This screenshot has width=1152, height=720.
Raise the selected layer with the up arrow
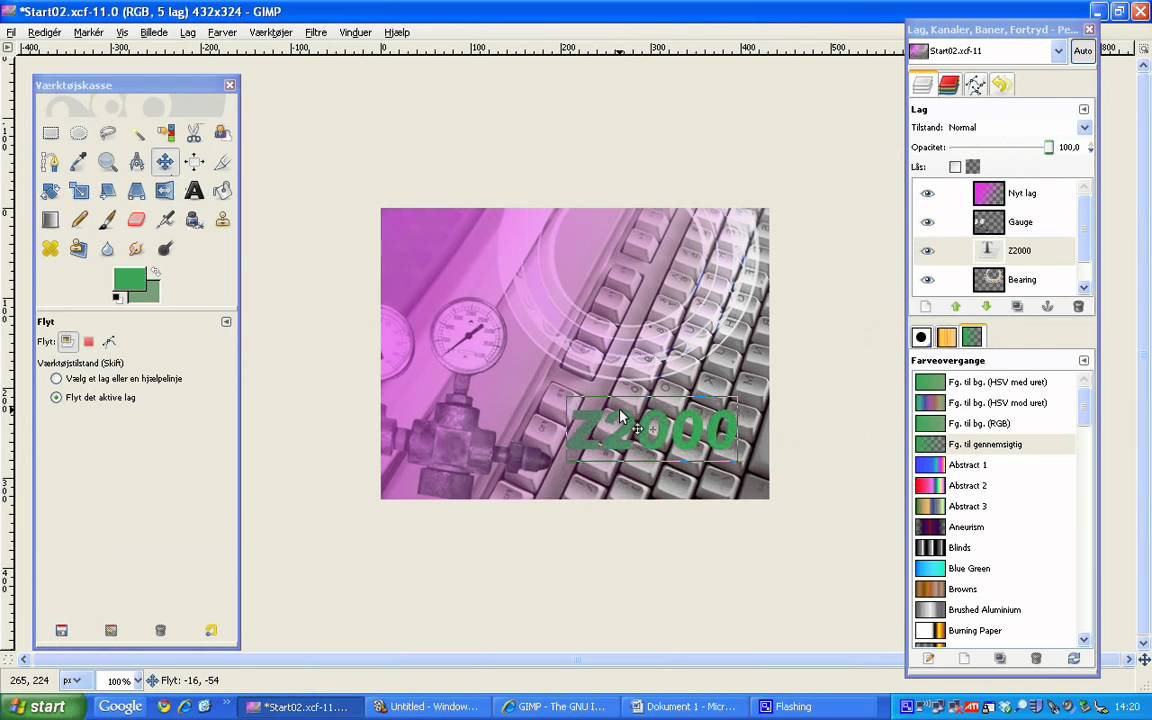(x=956, y=306)
